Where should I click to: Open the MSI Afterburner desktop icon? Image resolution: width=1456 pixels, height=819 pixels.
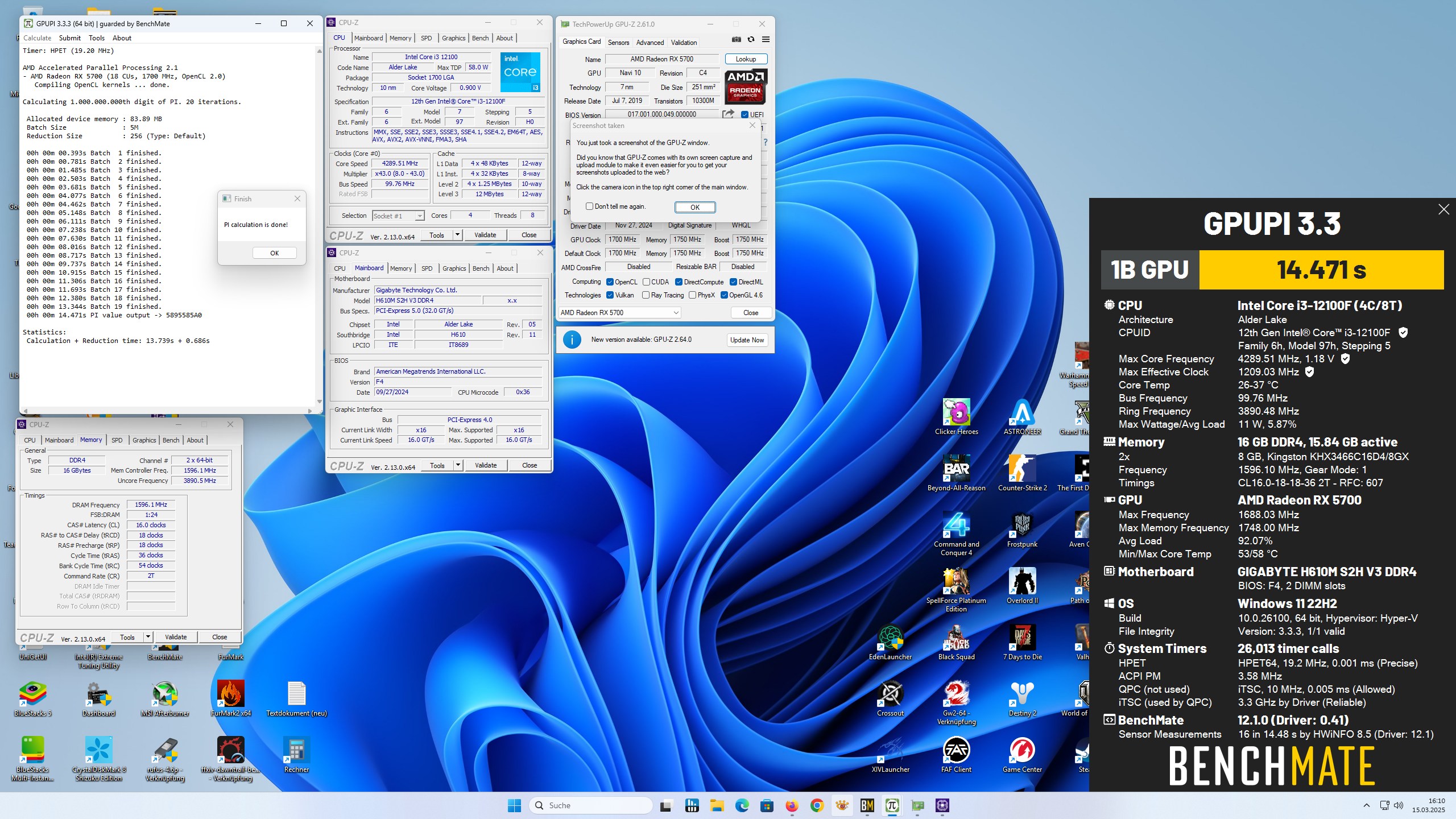click(x=164, y=699)
